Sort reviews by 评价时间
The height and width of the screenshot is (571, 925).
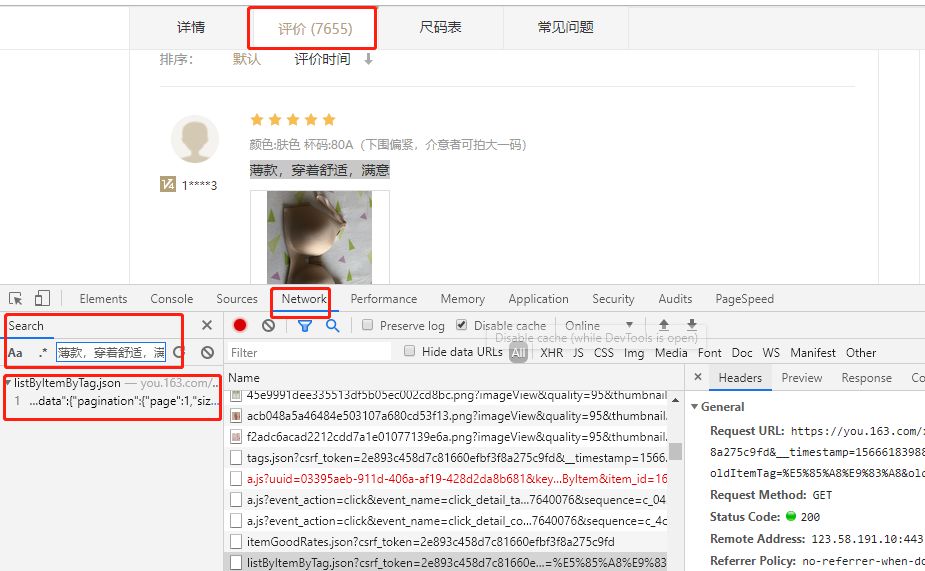click(322, 59)
